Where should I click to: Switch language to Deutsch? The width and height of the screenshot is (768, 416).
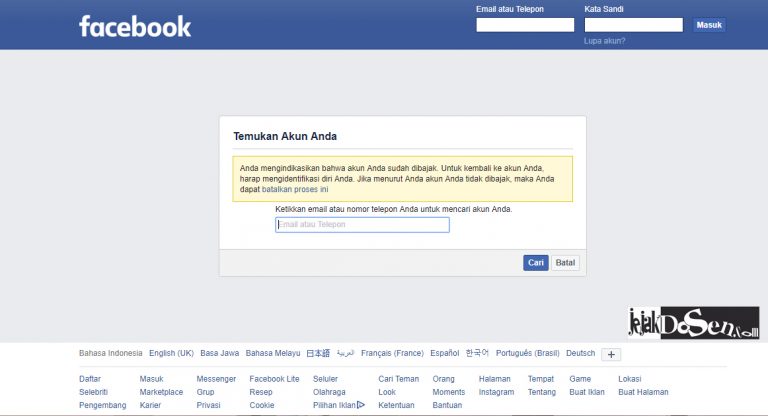[580, 353]
